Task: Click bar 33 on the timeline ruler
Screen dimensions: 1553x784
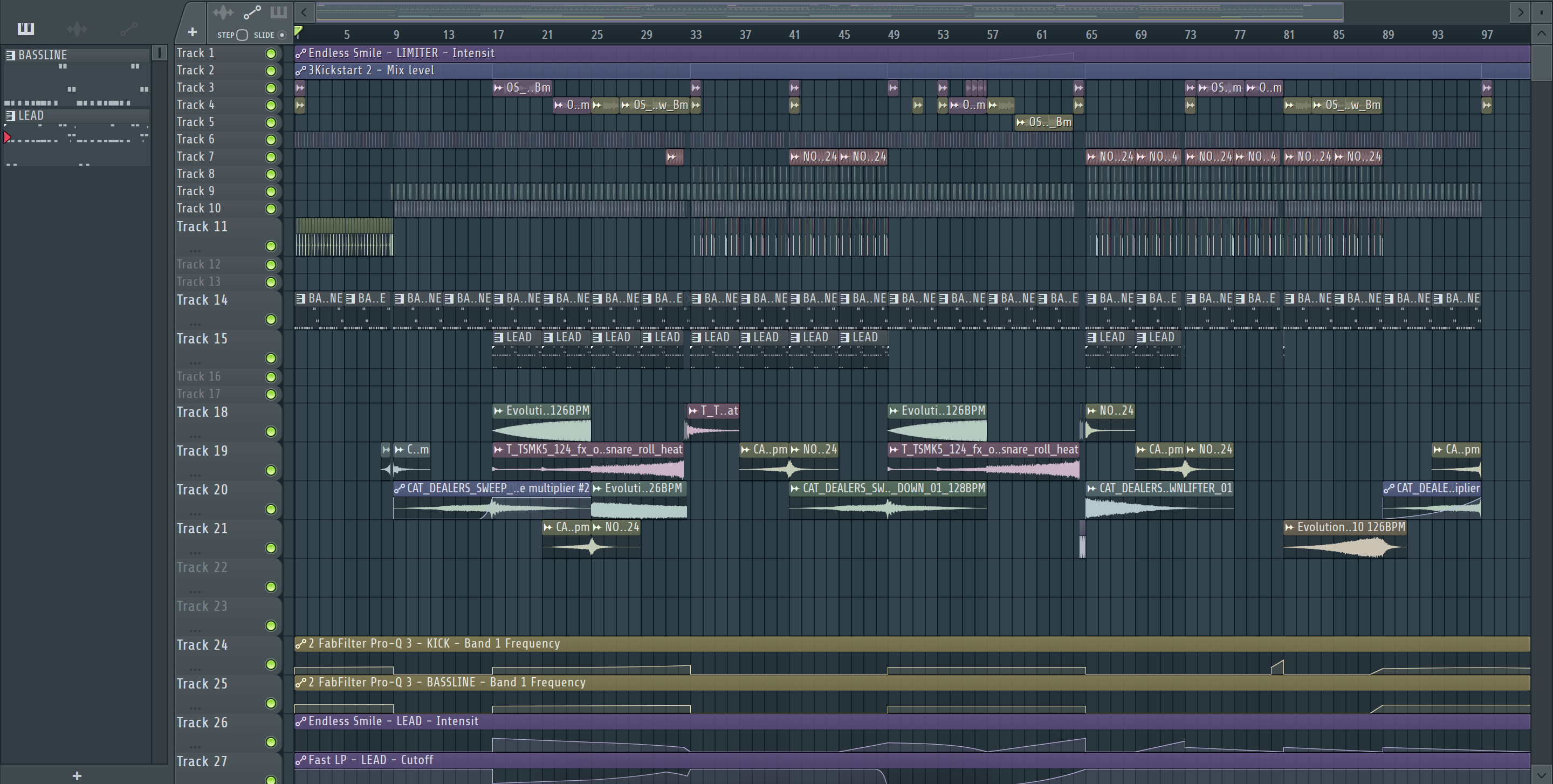Action: tap(696, 35)
